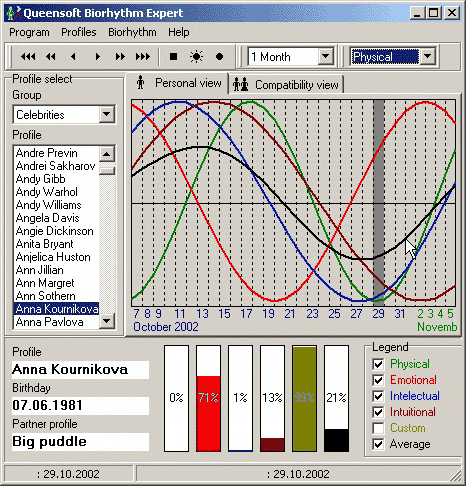
Task: Uncheck the Emotional legend checkbox
Action: coord(378,380)
